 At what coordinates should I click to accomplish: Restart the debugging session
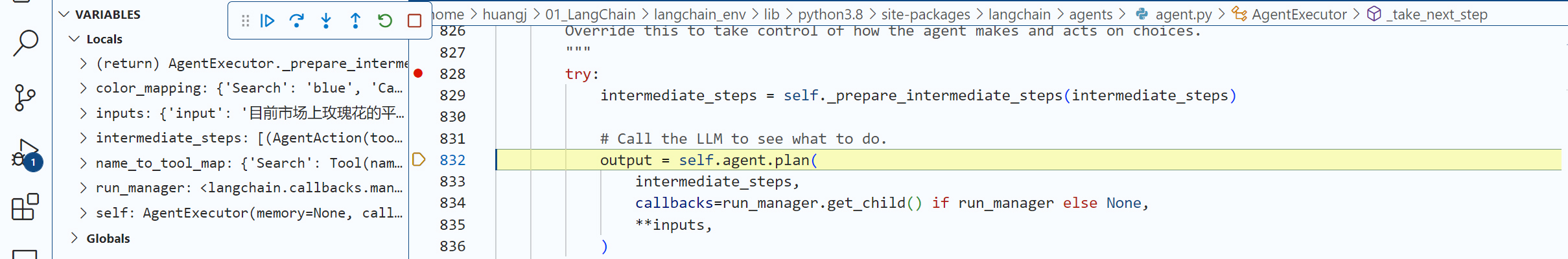(385, 21)
